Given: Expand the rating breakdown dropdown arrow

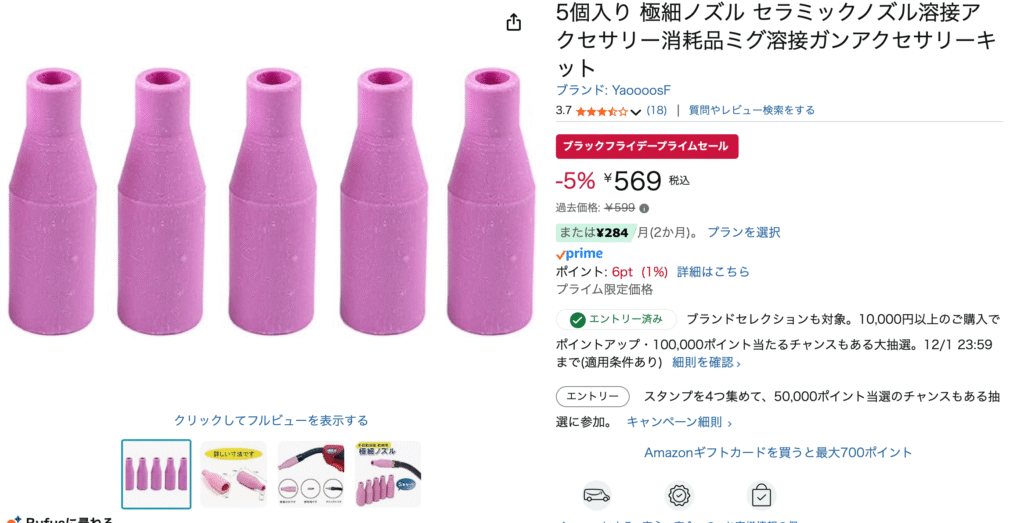Looking at the screenshot, I should (x=636, y=112).
